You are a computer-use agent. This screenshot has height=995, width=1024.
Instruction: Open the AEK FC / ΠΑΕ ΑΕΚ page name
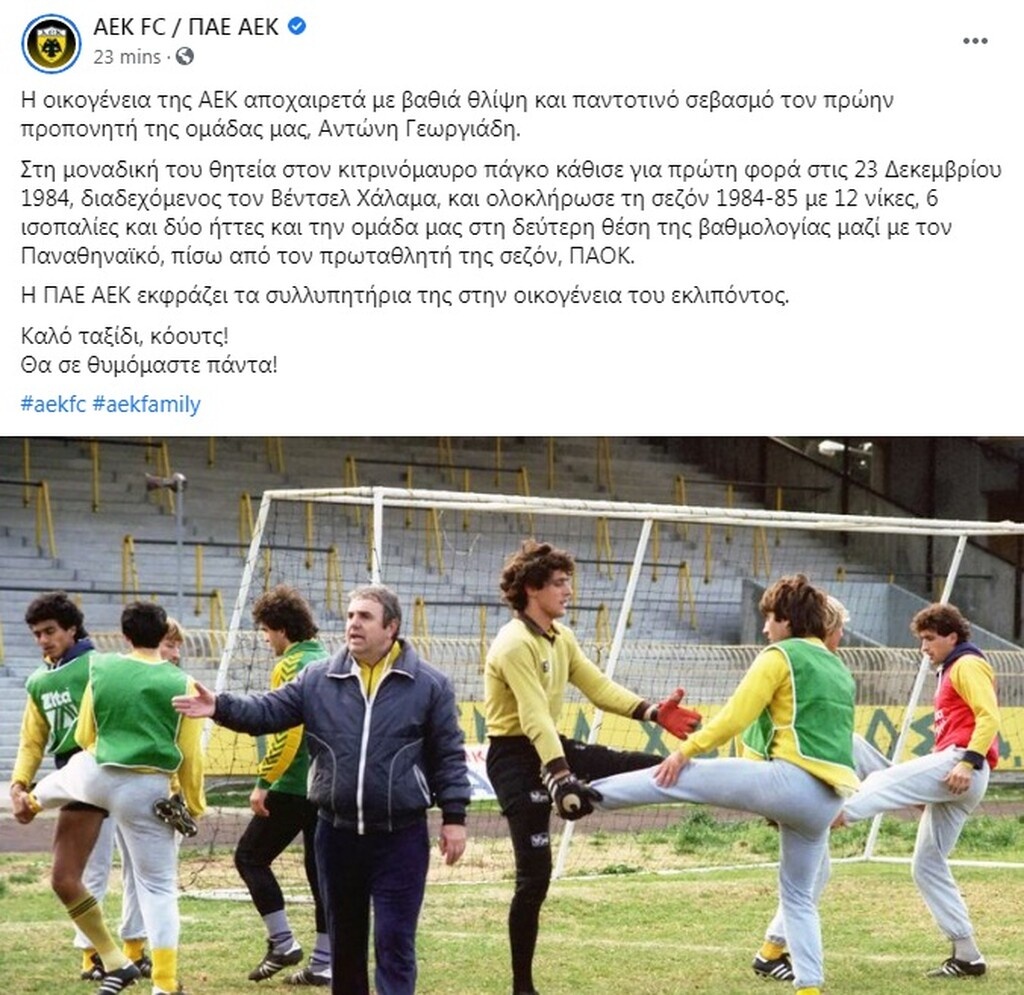(186, 27)
